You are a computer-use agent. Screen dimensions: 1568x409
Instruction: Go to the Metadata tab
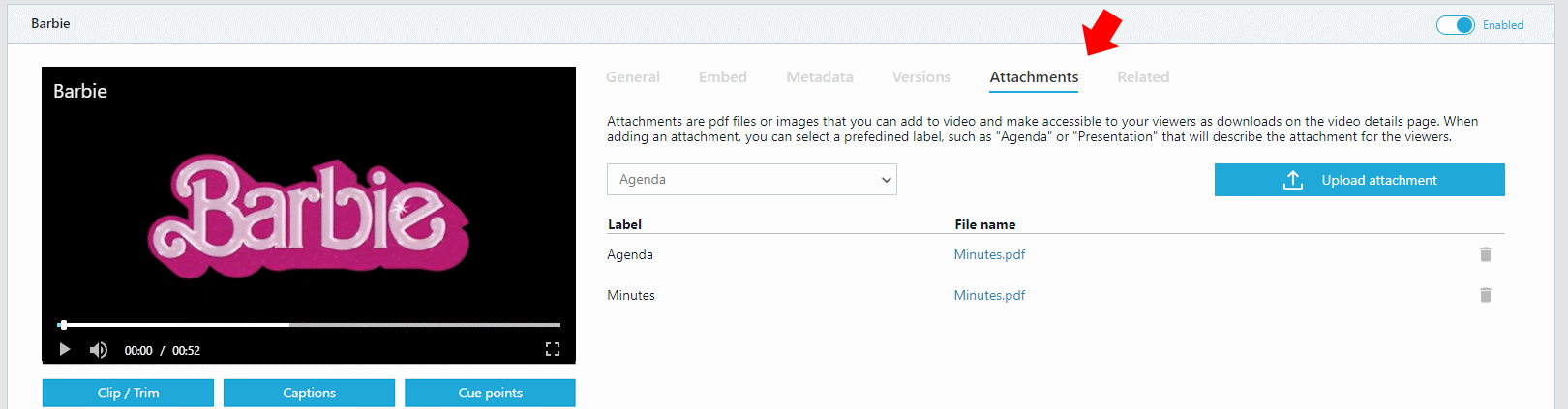820,77
